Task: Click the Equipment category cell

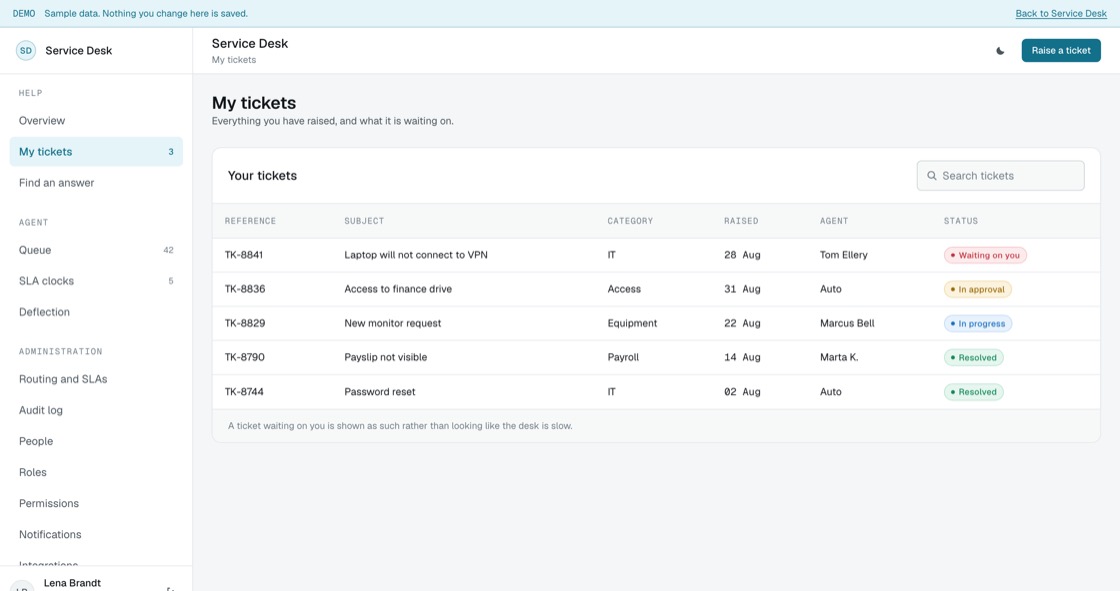Action: pos(632,323)
